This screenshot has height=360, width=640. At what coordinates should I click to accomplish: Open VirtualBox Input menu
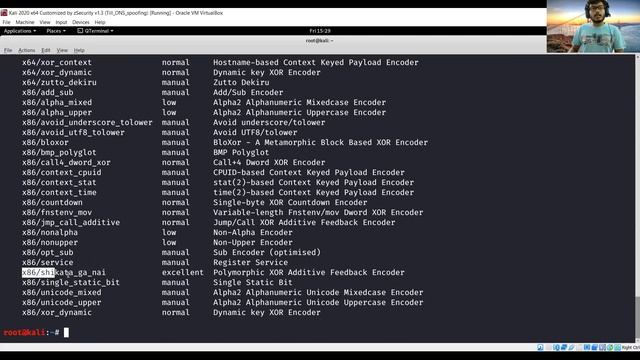click(61, 22)
